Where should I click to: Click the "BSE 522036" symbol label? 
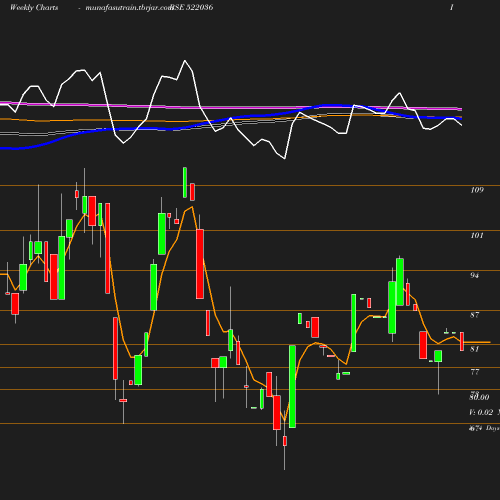[x=192, y=7]
